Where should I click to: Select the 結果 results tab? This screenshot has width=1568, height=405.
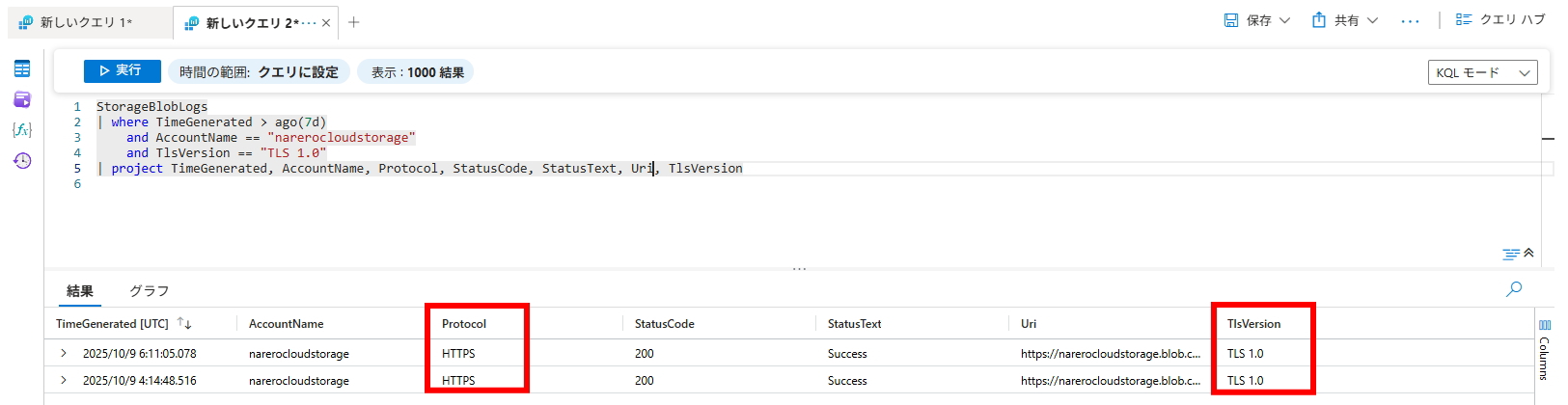80,291
